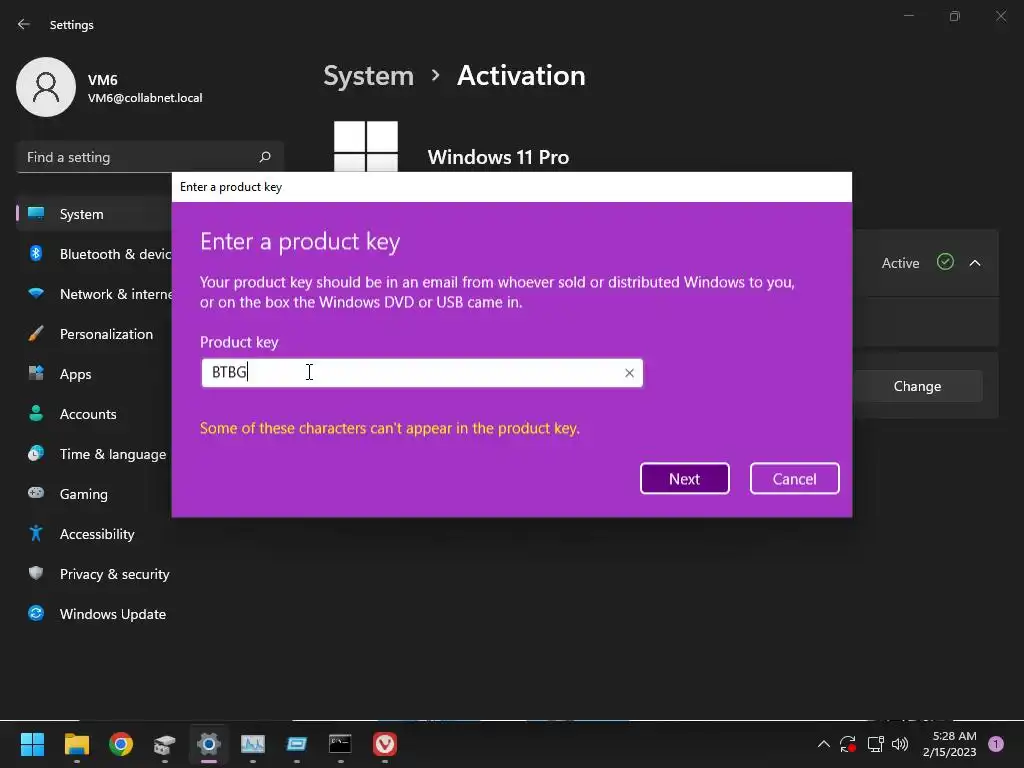Open the Windows Start menu
The height and width of the screenshot is (768, 1024).
pos(32,744)
